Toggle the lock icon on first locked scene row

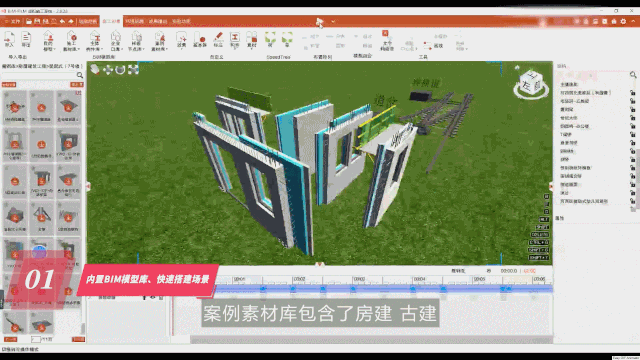point(632,93)
